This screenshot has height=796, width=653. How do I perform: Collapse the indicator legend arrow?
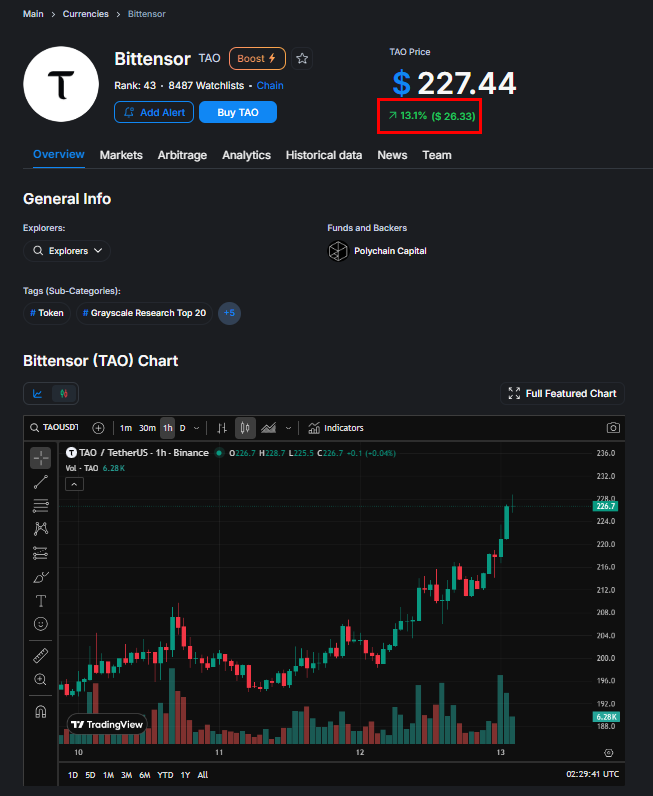[74, 484]
